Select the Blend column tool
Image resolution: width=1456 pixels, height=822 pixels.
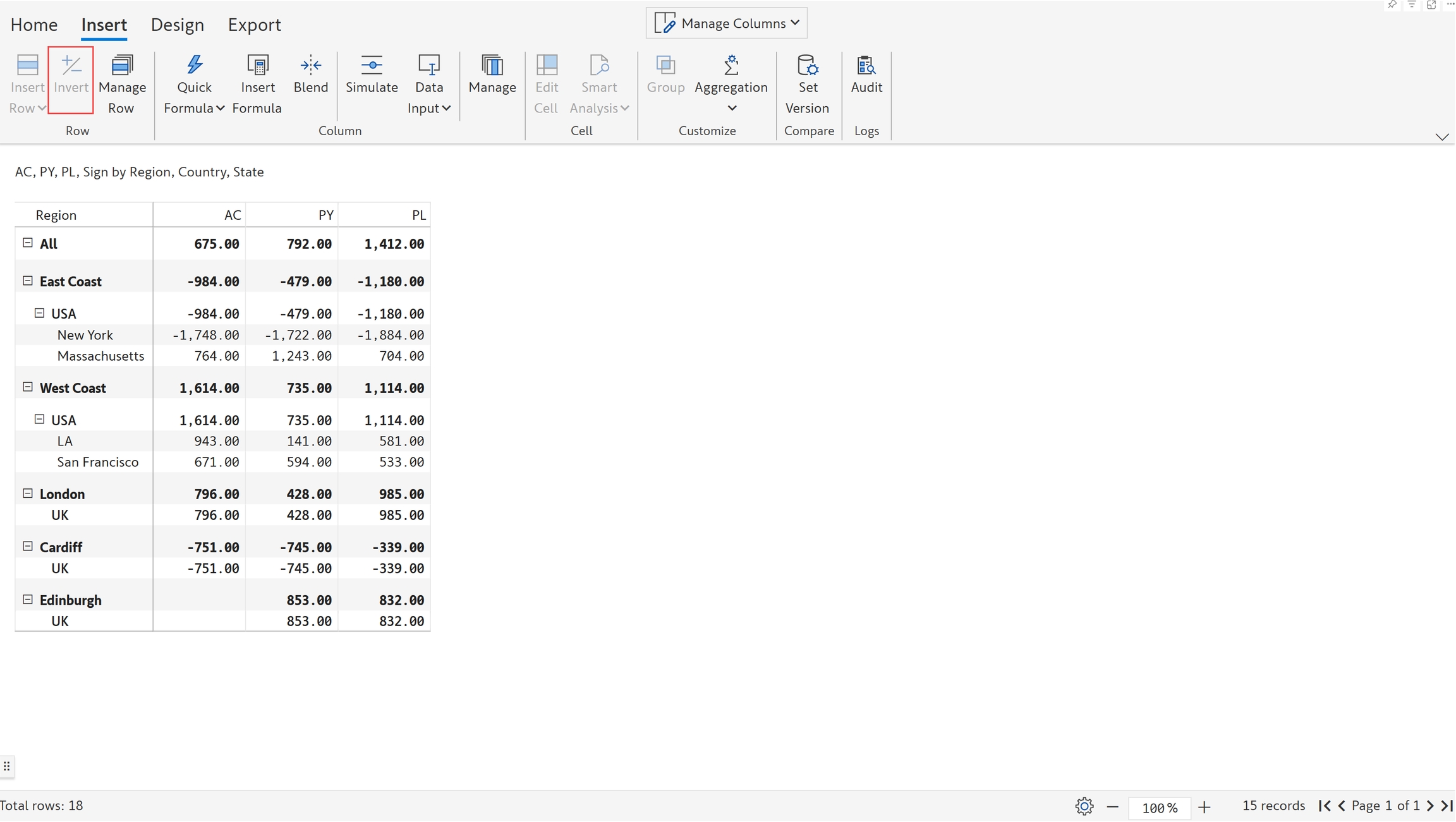310,66
